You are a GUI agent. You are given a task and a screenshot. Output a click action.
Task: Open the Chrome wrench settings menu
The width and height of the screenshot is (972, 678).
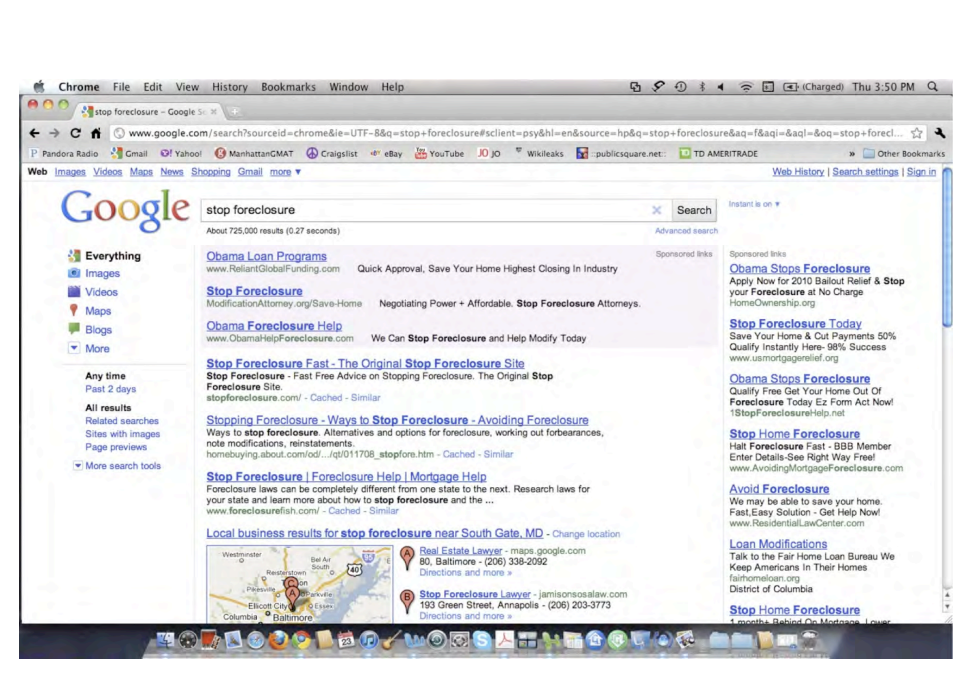(940, 133)
